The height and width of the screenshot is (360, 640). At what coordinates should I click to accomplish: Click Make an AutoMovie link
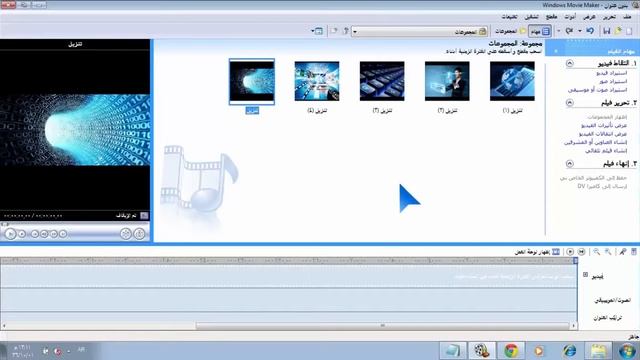click(606, 151)
